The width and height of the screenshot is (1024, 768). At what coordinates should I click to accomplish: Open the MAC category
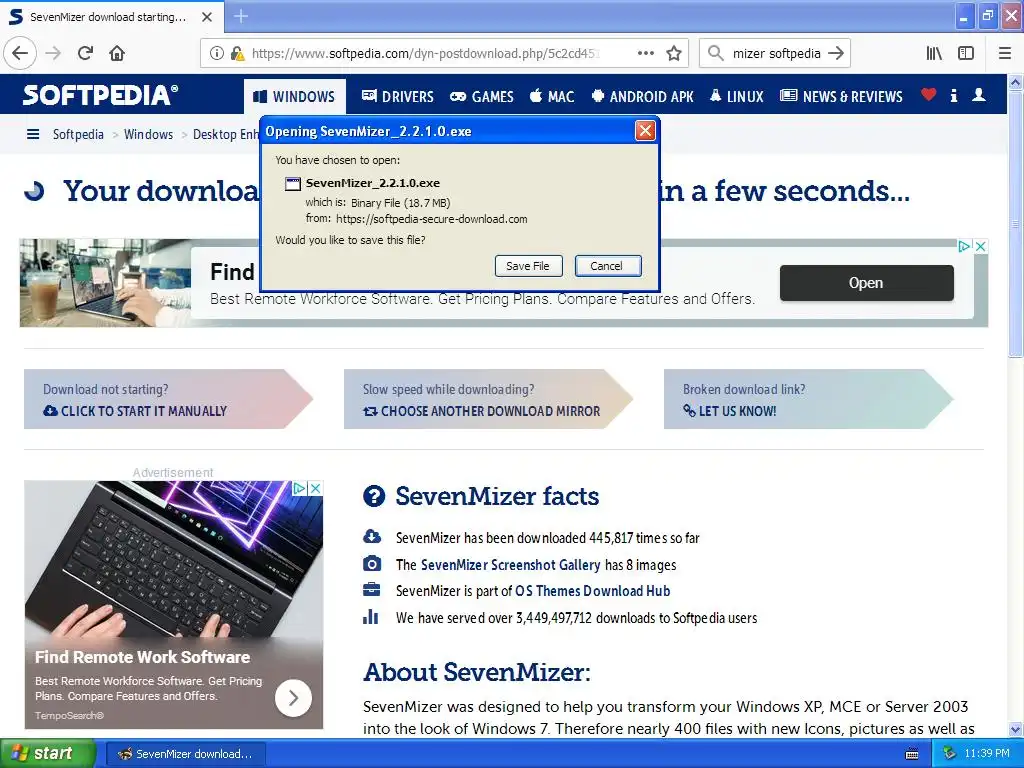click(x=552, y=97)
